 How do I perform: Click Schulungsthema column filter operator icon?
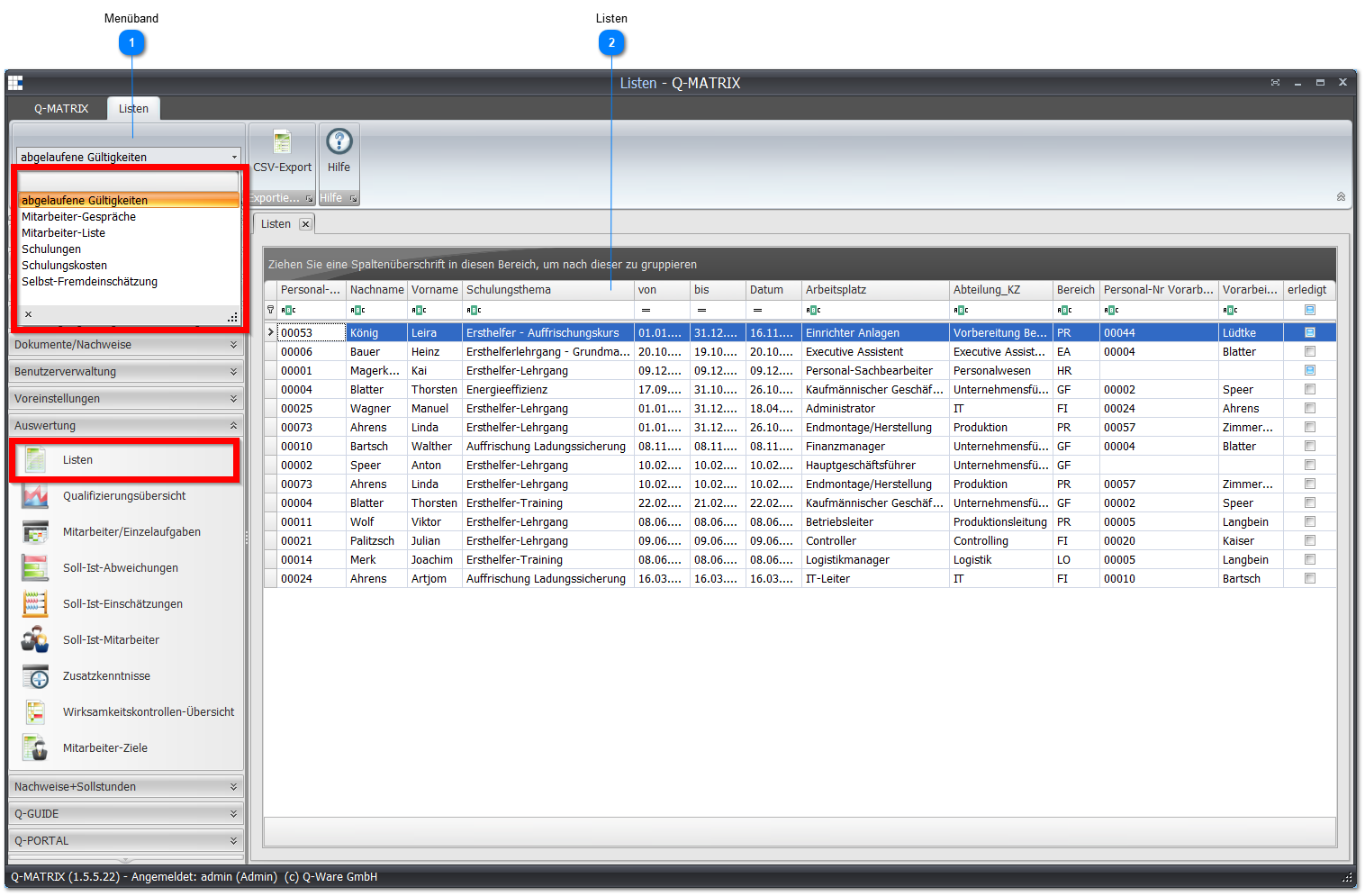tap(474, 310)
